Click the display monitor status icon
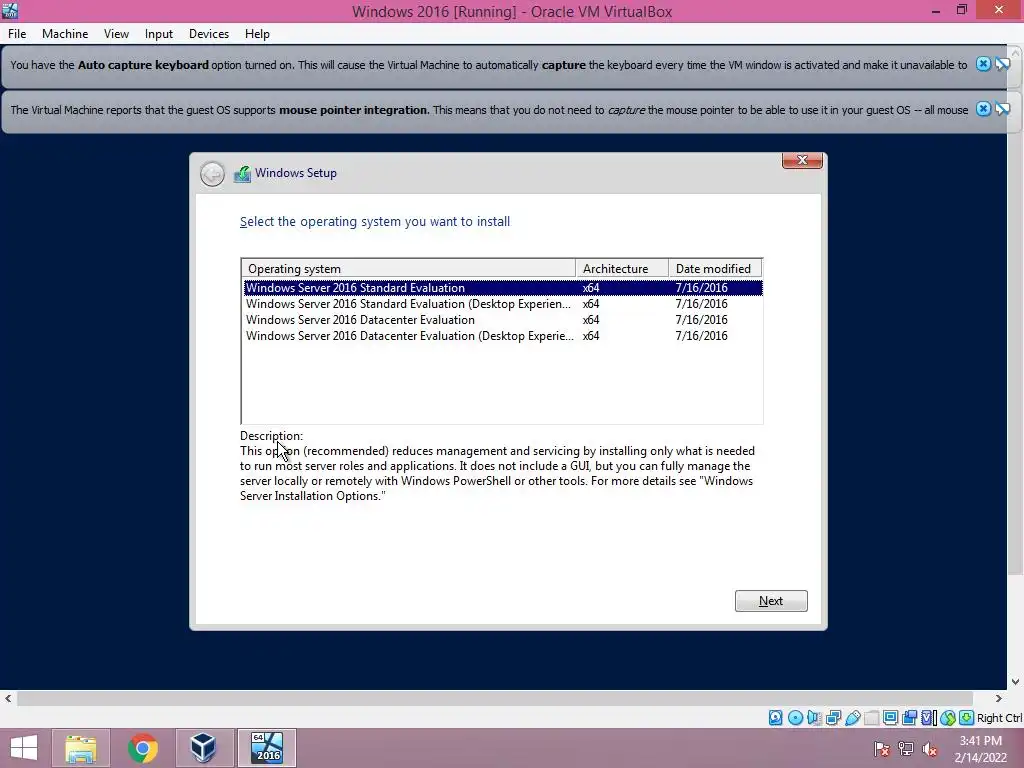1024x768 pixels. tap(890, 718)
